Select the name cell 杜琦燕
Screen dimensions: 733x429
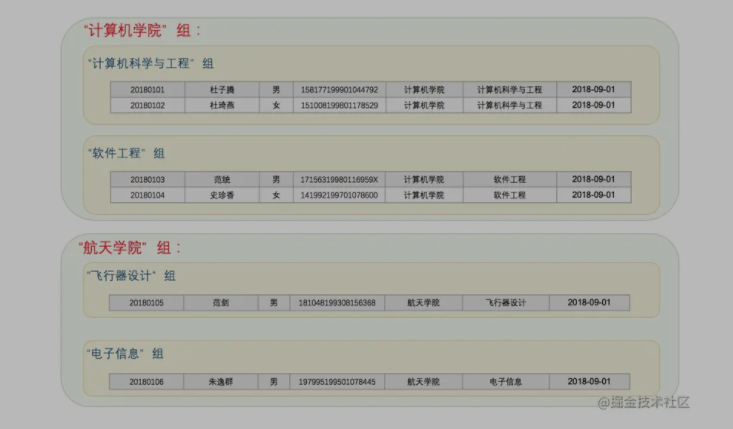(x=222, y=105)
